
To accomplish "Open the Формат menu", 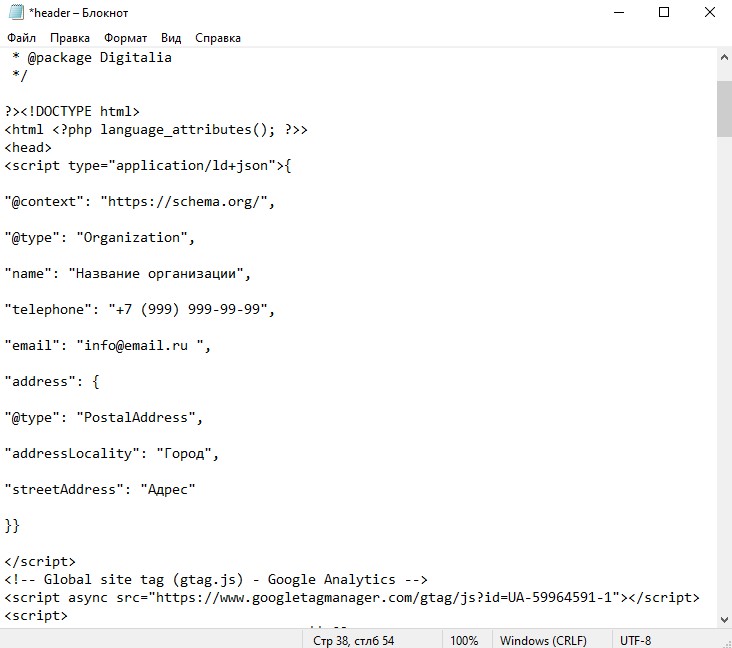I will (125, 38).
